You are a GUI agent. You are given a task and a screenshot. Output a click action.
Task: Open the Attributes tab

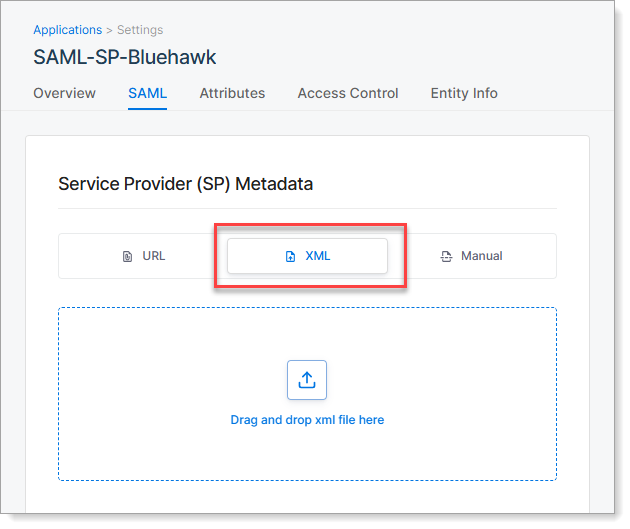[232, 93]
